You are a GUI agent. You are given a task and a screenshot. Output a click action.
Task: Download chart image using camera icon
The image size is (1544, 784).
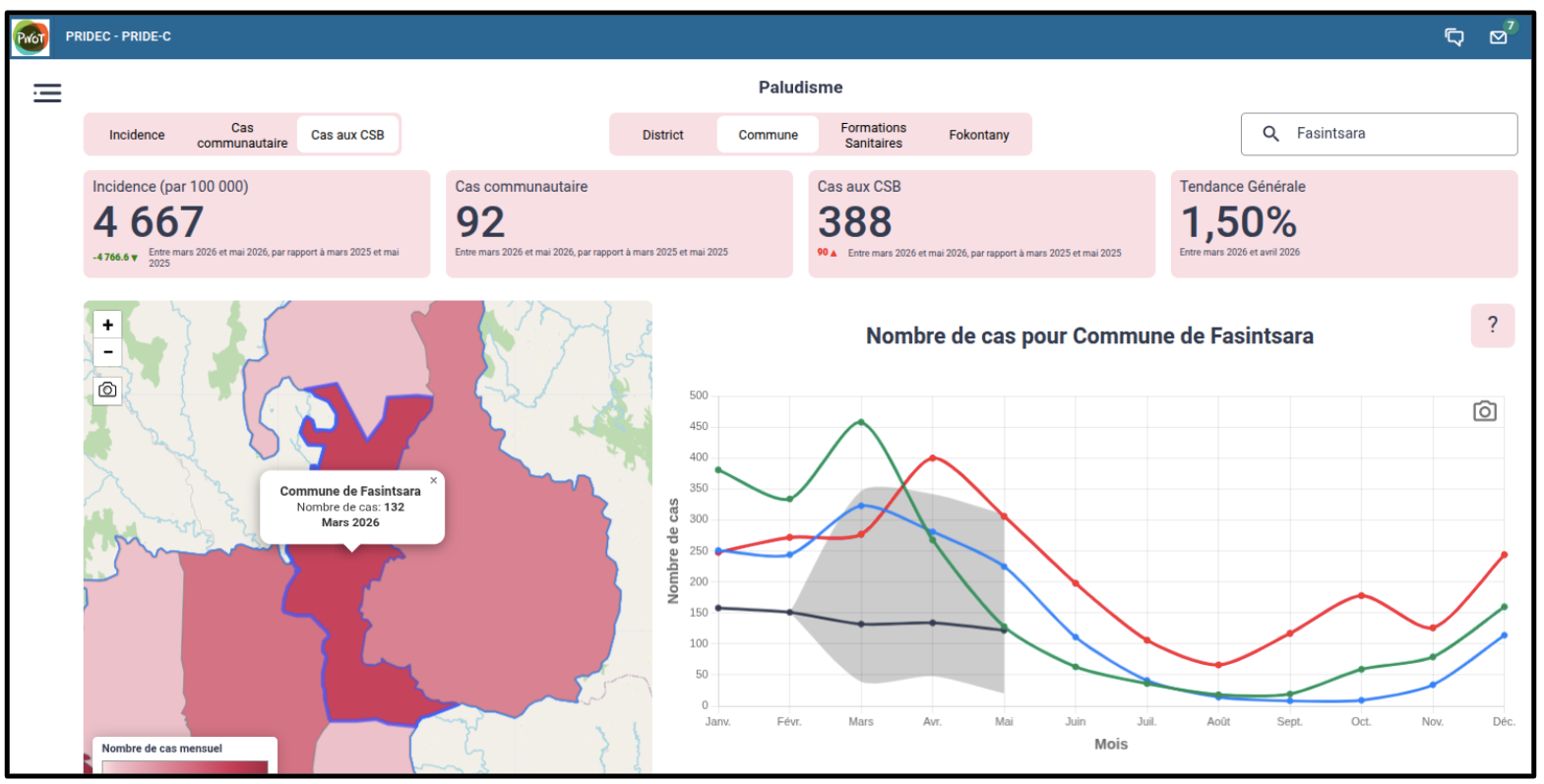click(x=1484, y=411)
